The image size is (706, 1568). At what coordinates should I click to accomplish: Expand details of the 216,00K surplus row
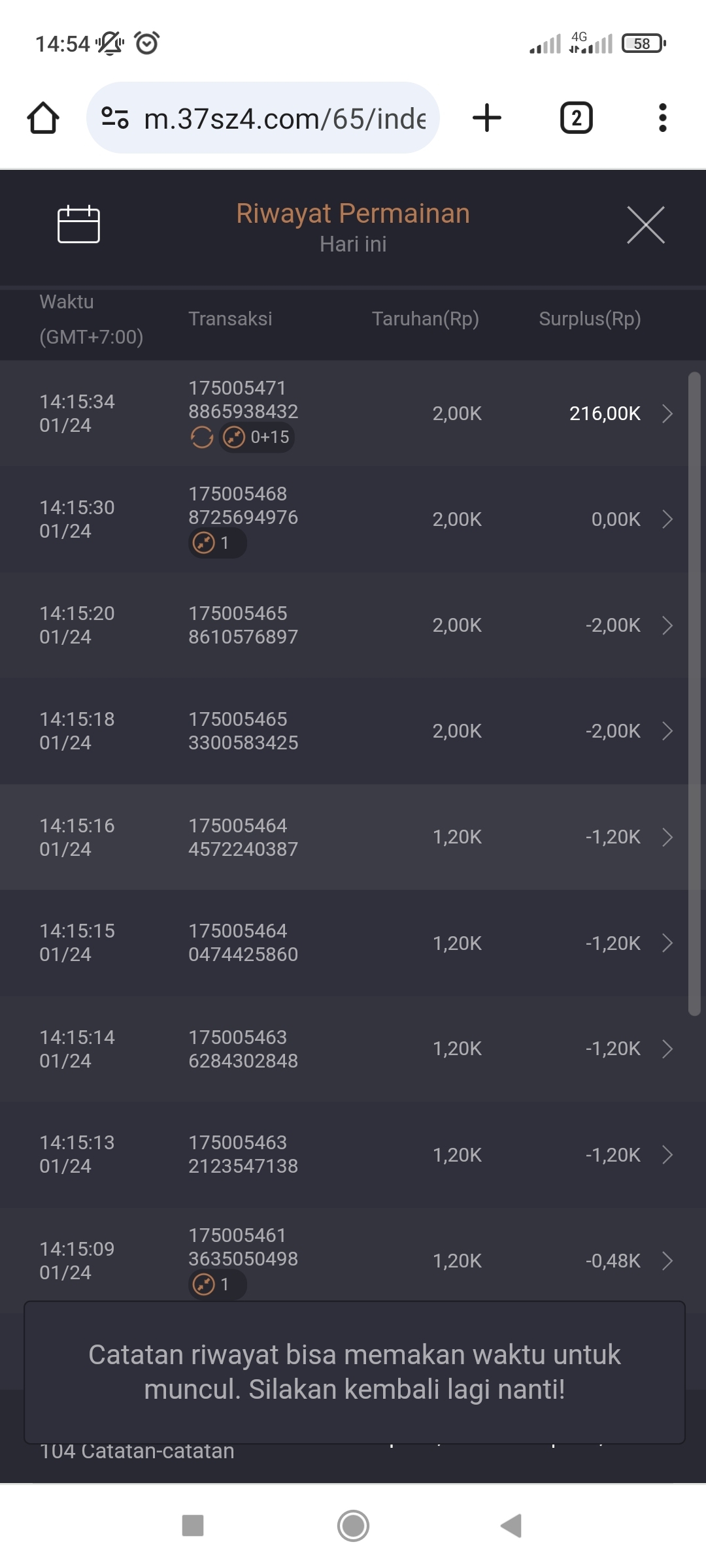coord(667,414)
